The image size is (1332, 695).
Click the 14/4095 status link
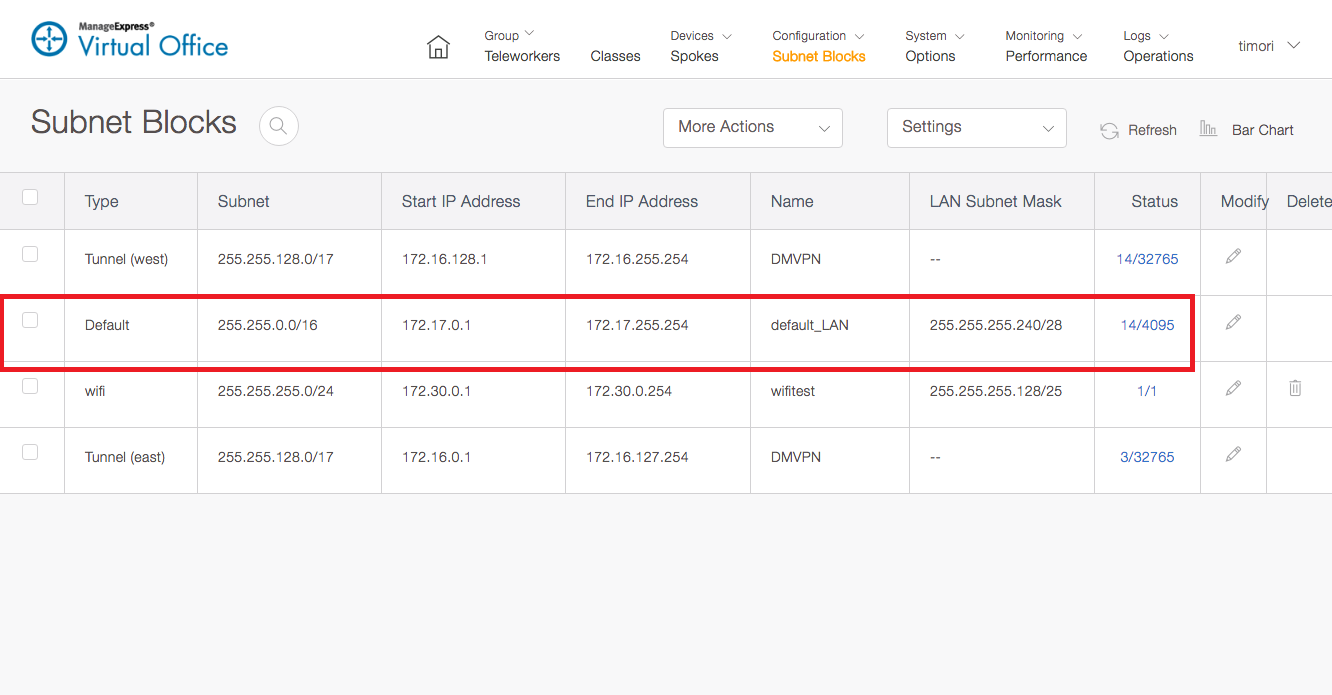[1147, 325]
